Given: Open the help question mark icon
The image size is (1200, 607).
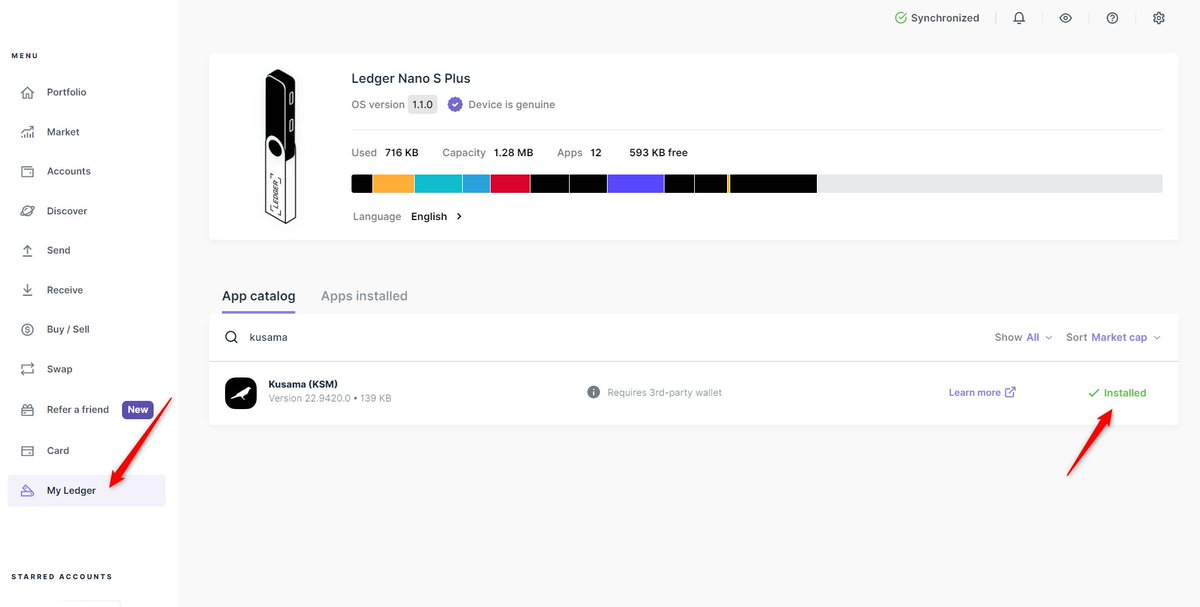Looking at the screenshot, I should pyautogui.click(x=1112, y=18).
